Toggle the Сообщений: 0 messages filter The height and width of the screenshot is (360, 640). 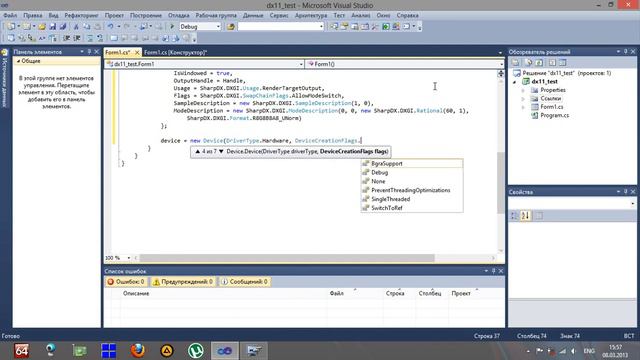pyautogui.click(x=244, y=282)
